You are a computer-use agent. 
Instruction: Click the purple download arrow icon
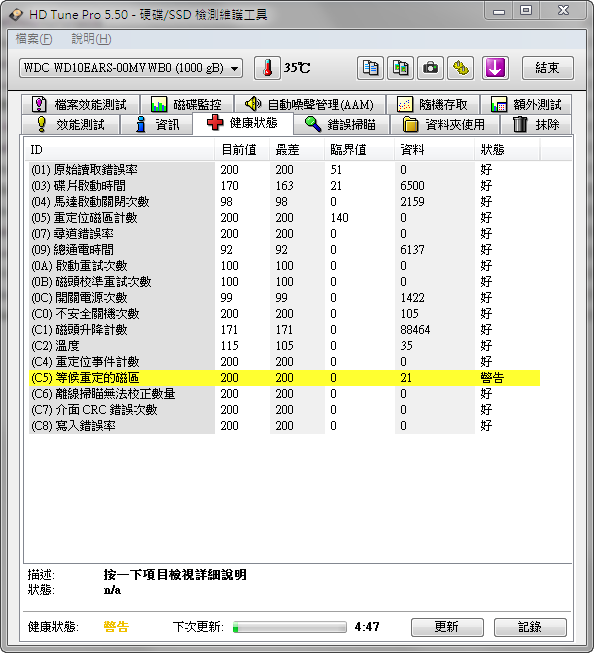(495, 68)
